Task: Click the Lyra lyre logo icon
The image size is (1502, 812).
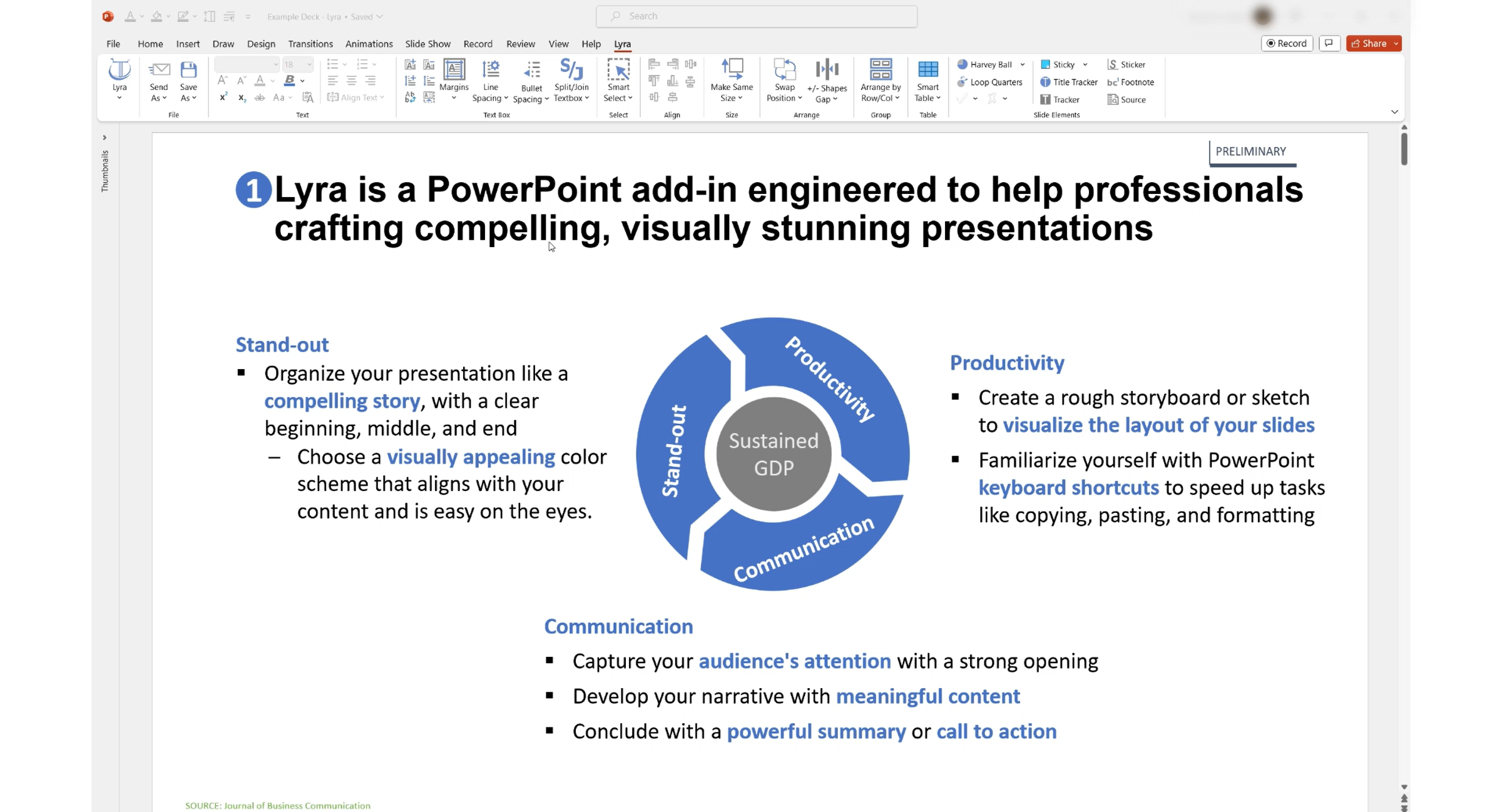Action: pyautogui.click(x=119, y=70)
